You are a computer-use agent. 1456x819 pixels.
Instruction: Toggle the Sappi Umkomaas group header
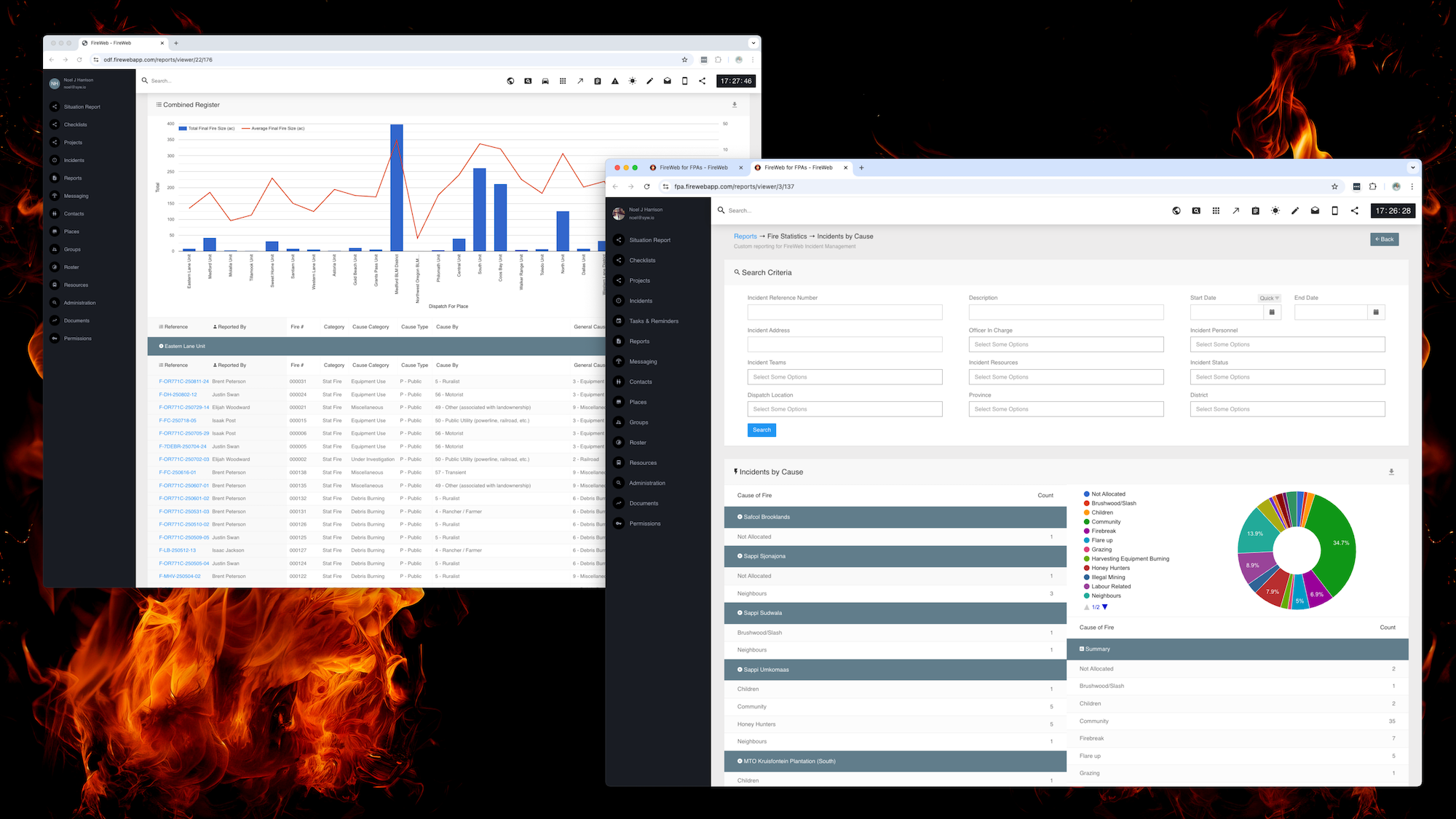(740, 670)
